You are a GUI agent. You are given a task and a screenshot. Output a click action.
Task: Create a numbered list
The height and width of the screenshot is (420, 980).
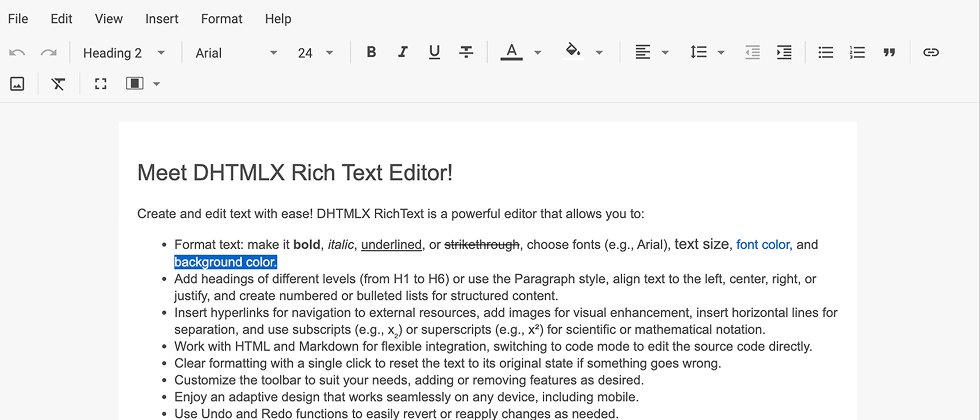[x=857, y=52]
